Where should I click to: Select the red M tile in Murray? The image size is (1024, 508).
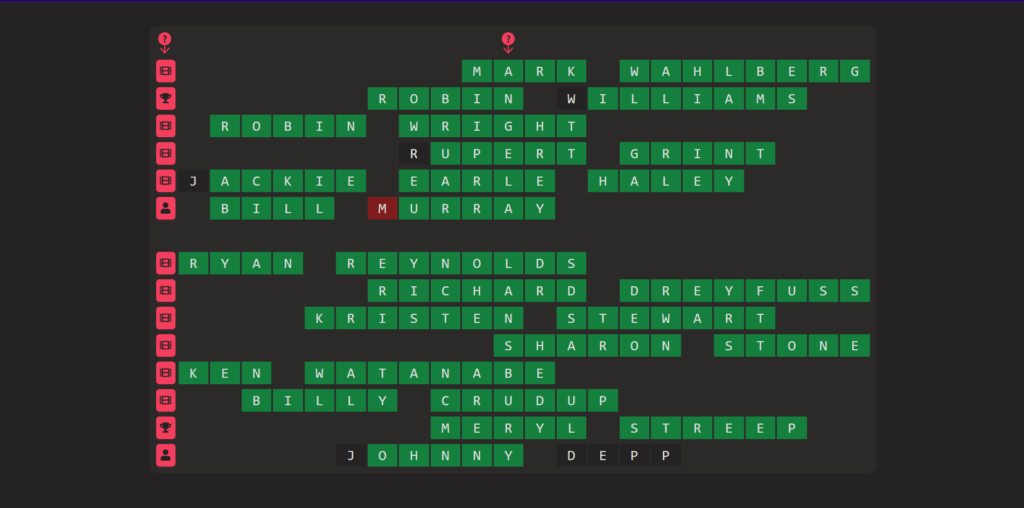point(382,208)
